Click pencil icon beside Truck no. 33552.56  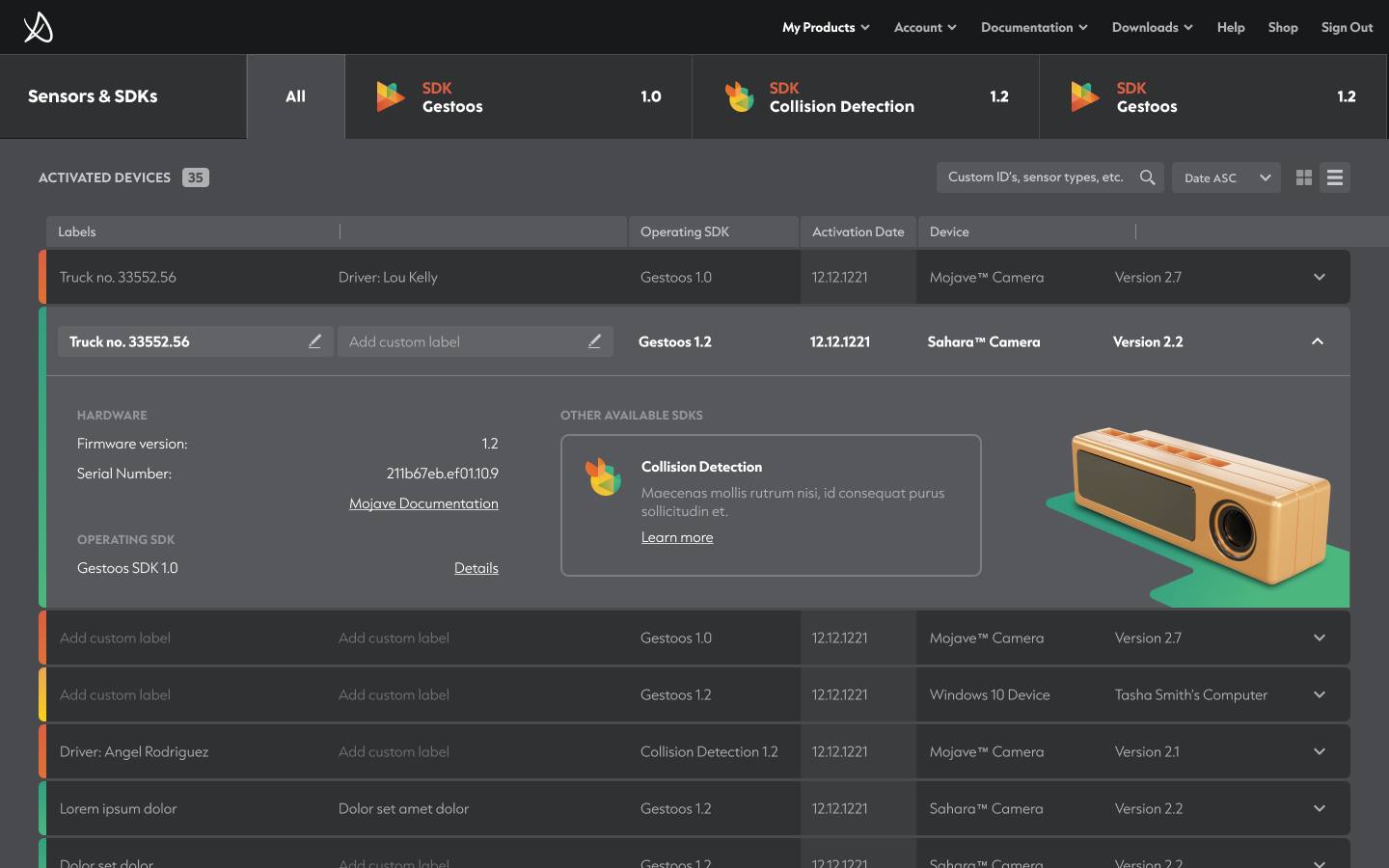point(314,341)
